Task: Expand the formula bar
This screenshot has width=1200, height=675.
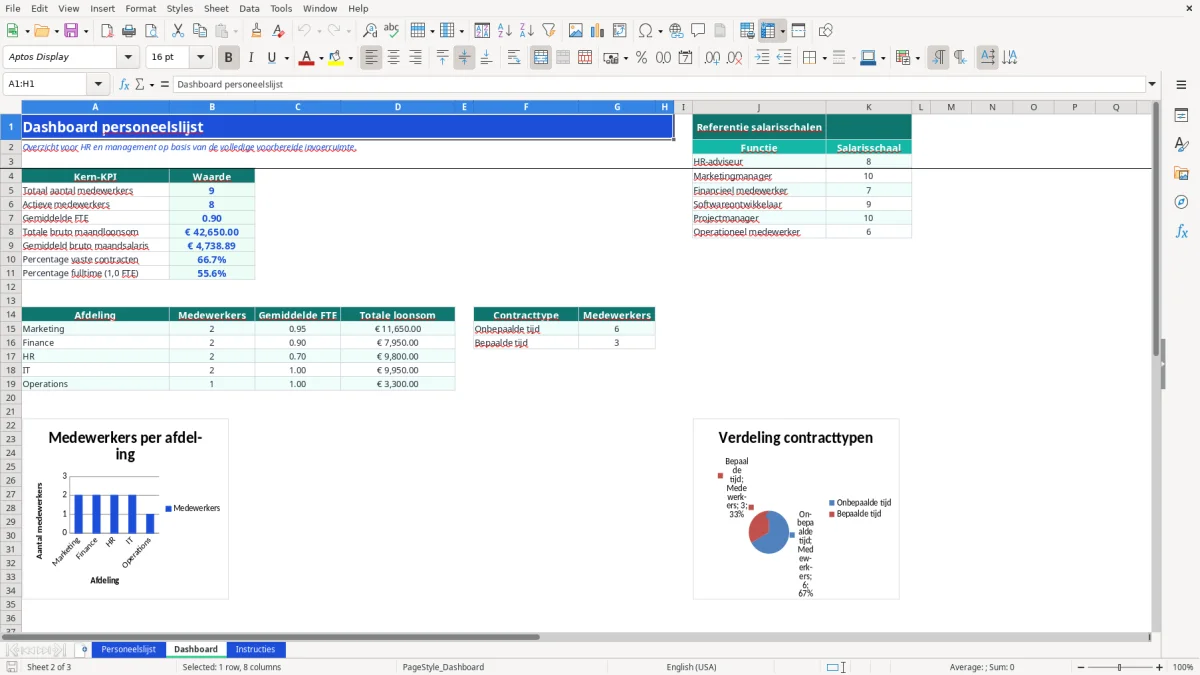Action: pos(1152,85)
